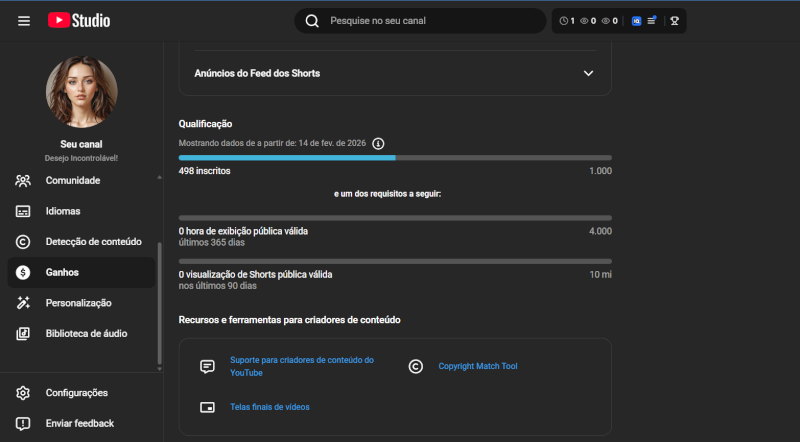Viewport: 800px width, 442px height.
Task: Click the subscribers progress bar
Action: coord(394,158)
